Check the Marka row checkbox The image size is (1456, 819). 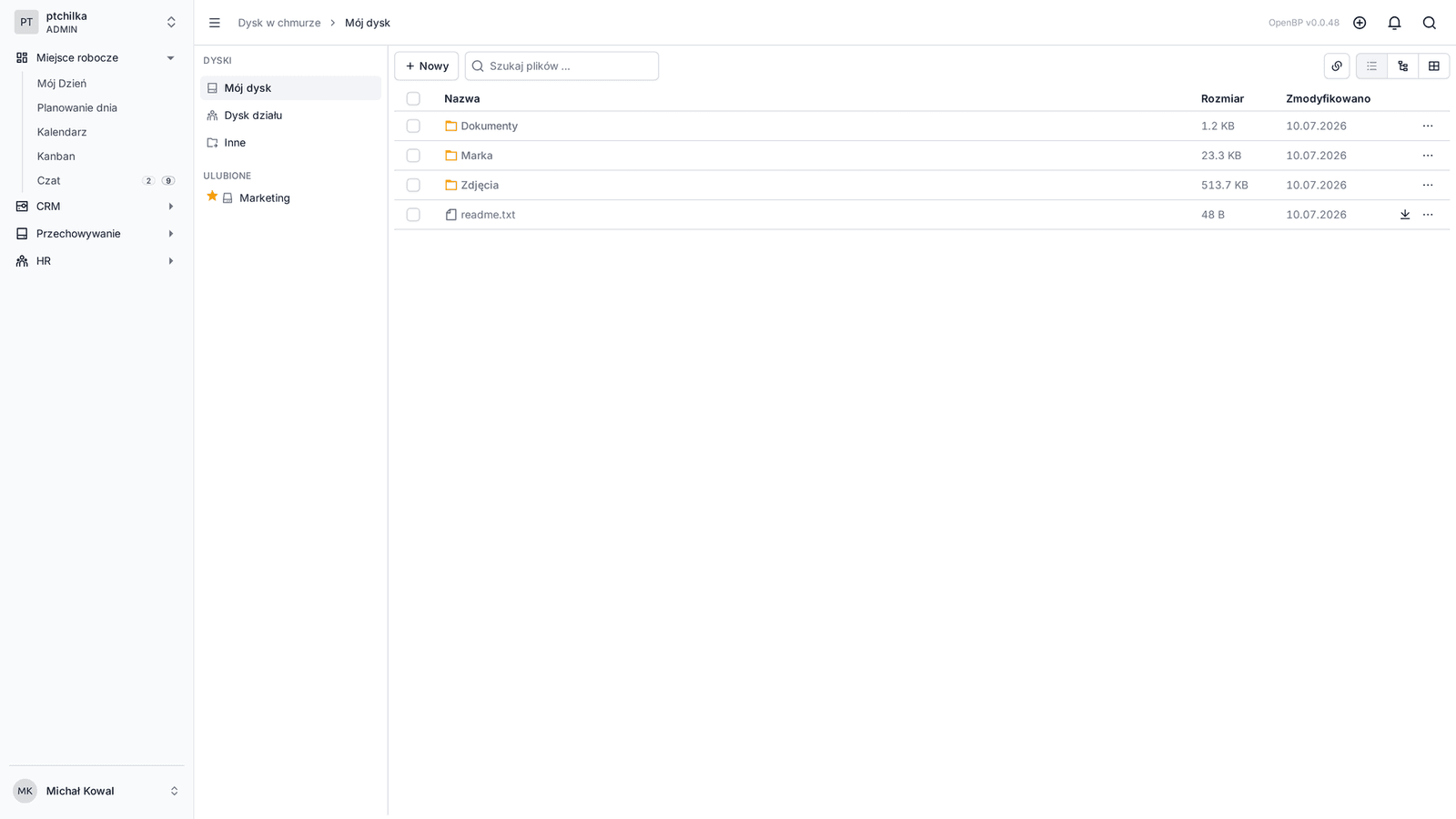tap(413, 156)
